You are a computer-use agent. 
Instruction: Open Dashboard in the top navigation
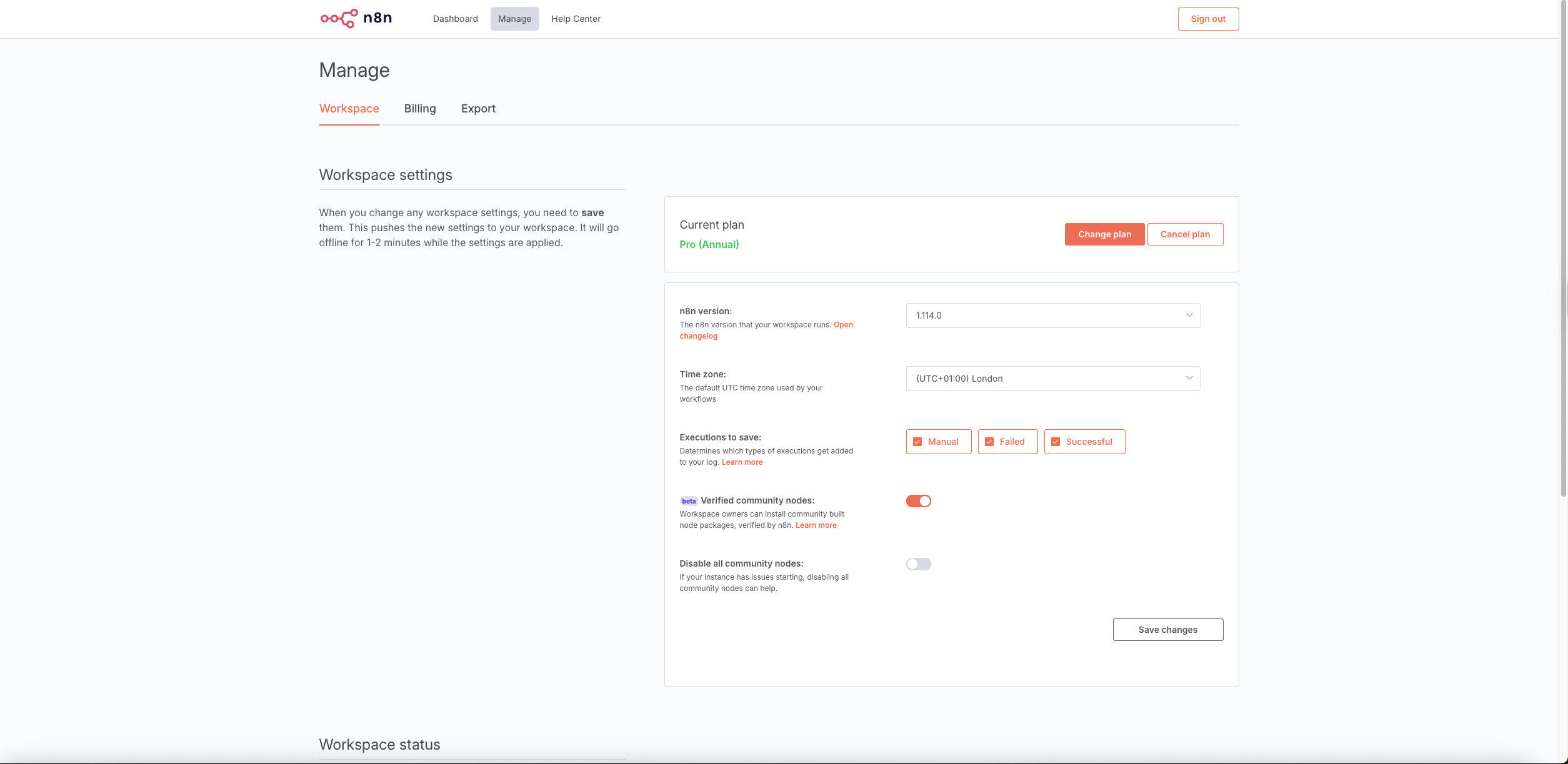pos(455,19)
